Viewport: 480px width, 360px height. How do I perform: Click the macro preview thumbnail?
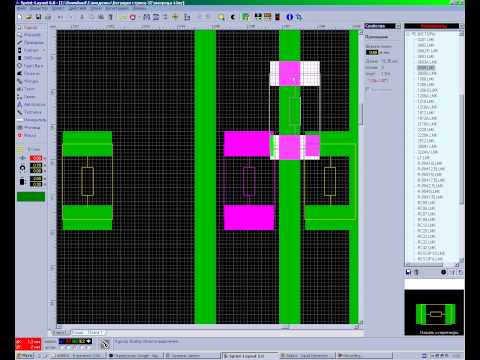pyautogui.click(x=434, y=312)
